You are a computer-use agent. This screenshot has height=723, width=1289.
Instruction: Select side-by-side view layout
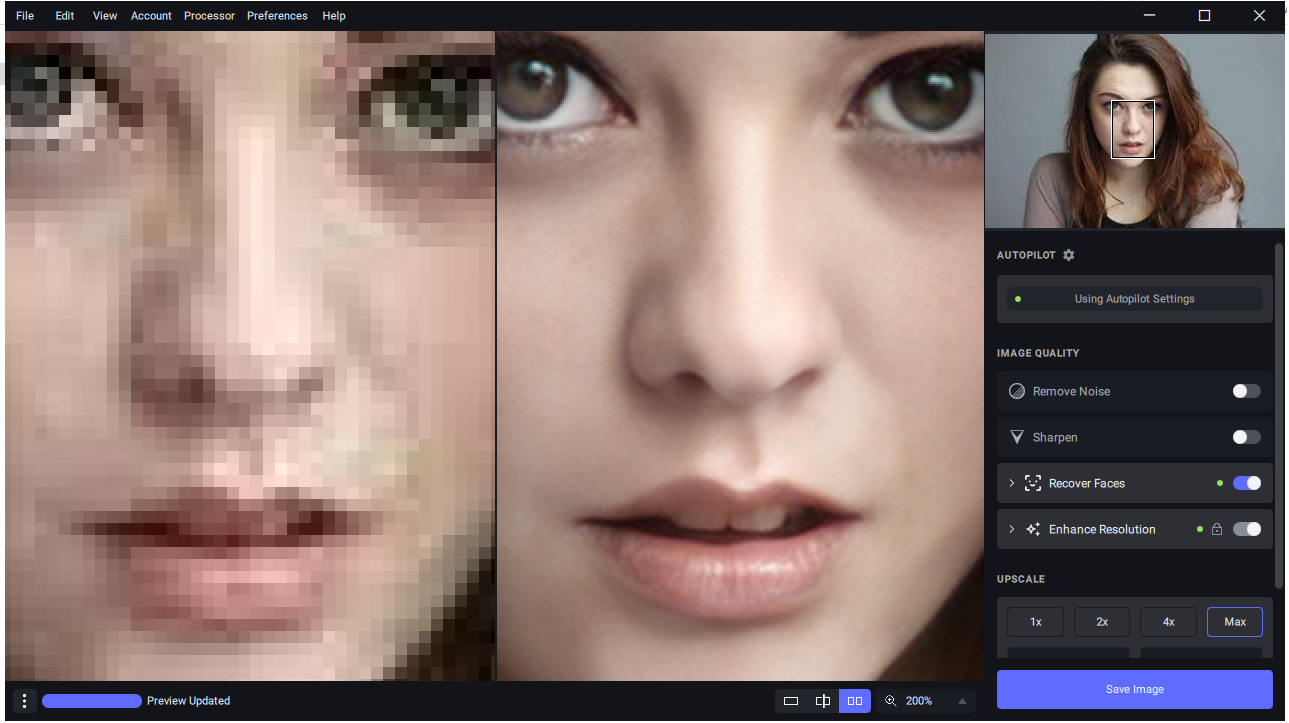click(855, 701)
